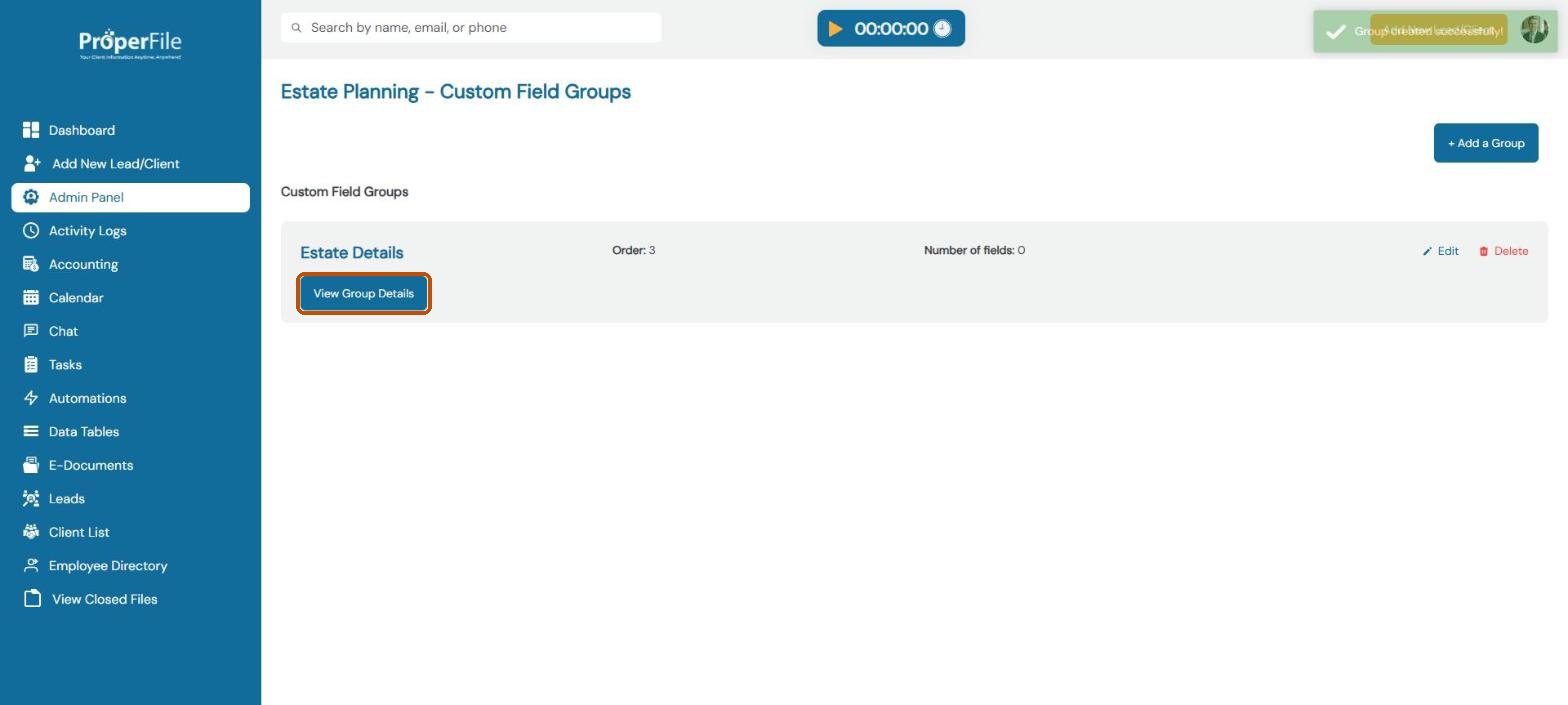Open the Accounting section
1568x705 pixels.
(x=130, y=264)
